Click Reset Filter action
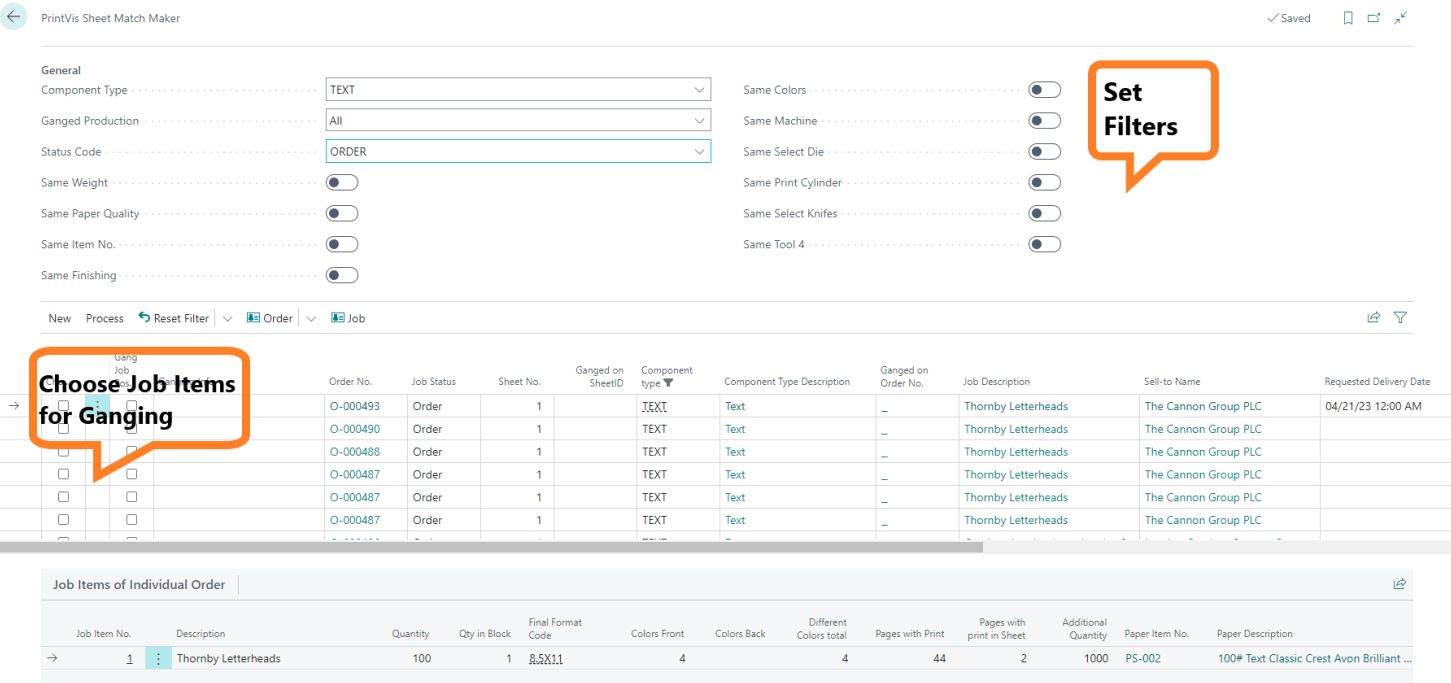 [174, 318]
